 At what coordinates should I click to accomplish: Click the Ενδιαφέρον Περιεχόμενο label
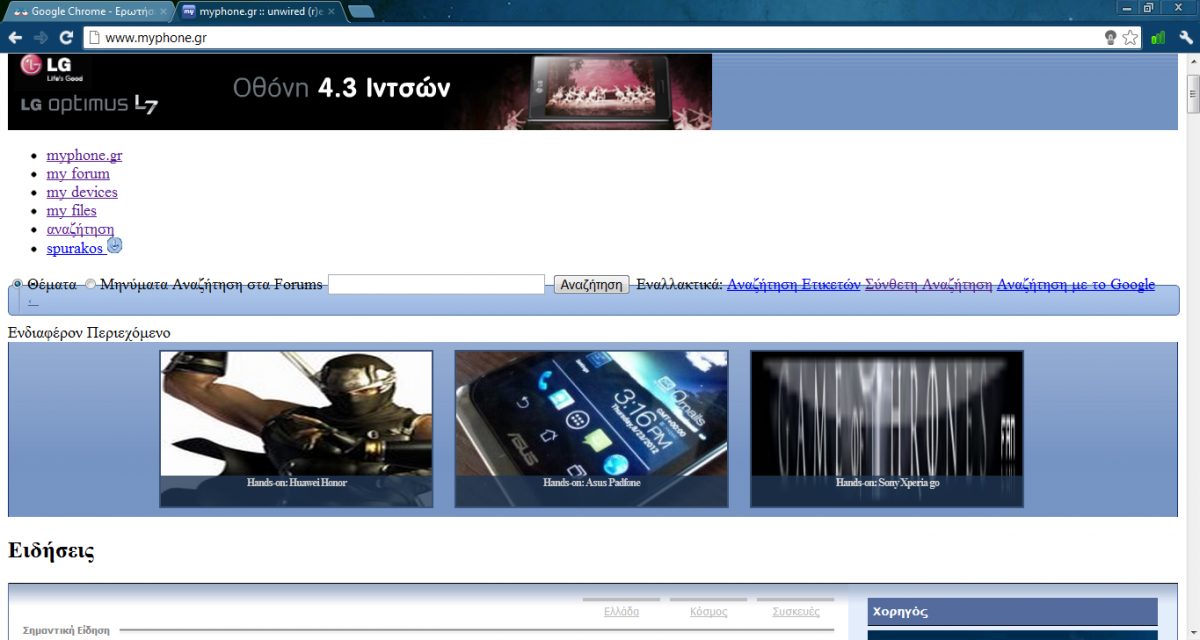[x=89, y=332]
